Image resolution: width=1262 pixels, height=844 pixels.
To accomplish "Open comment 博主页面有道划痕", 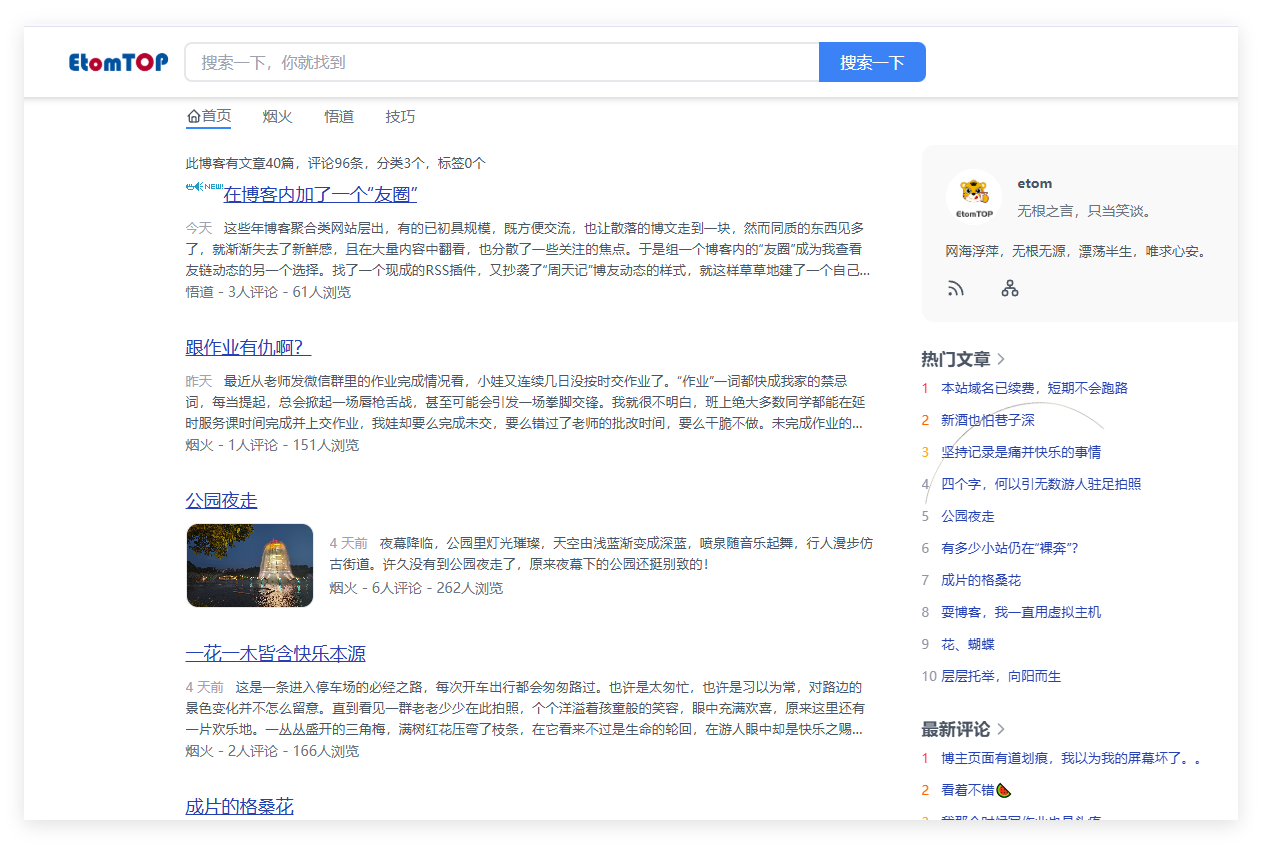I will (1070, 758).
